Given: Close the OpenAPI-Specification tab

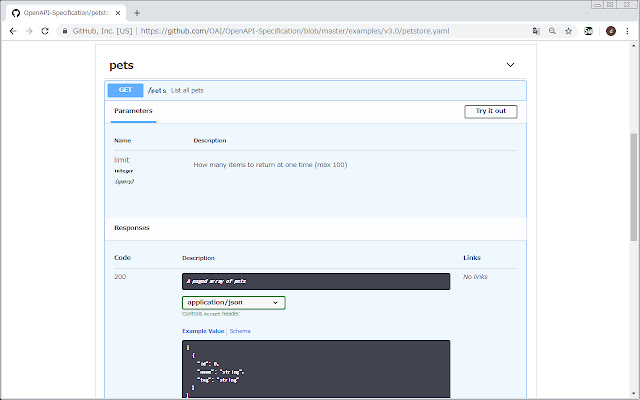Looking at the screenshot, I should point(118,12).
